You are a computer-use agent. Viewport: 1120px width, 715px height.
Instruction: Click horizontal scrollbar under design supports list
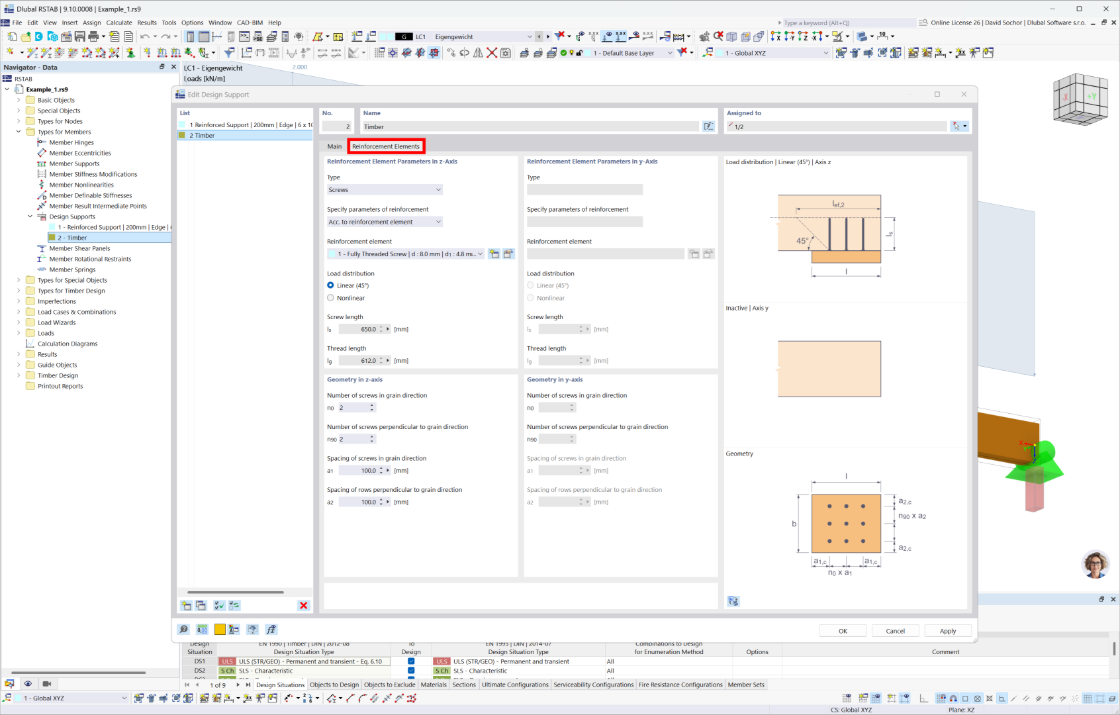tap(236, 592)
